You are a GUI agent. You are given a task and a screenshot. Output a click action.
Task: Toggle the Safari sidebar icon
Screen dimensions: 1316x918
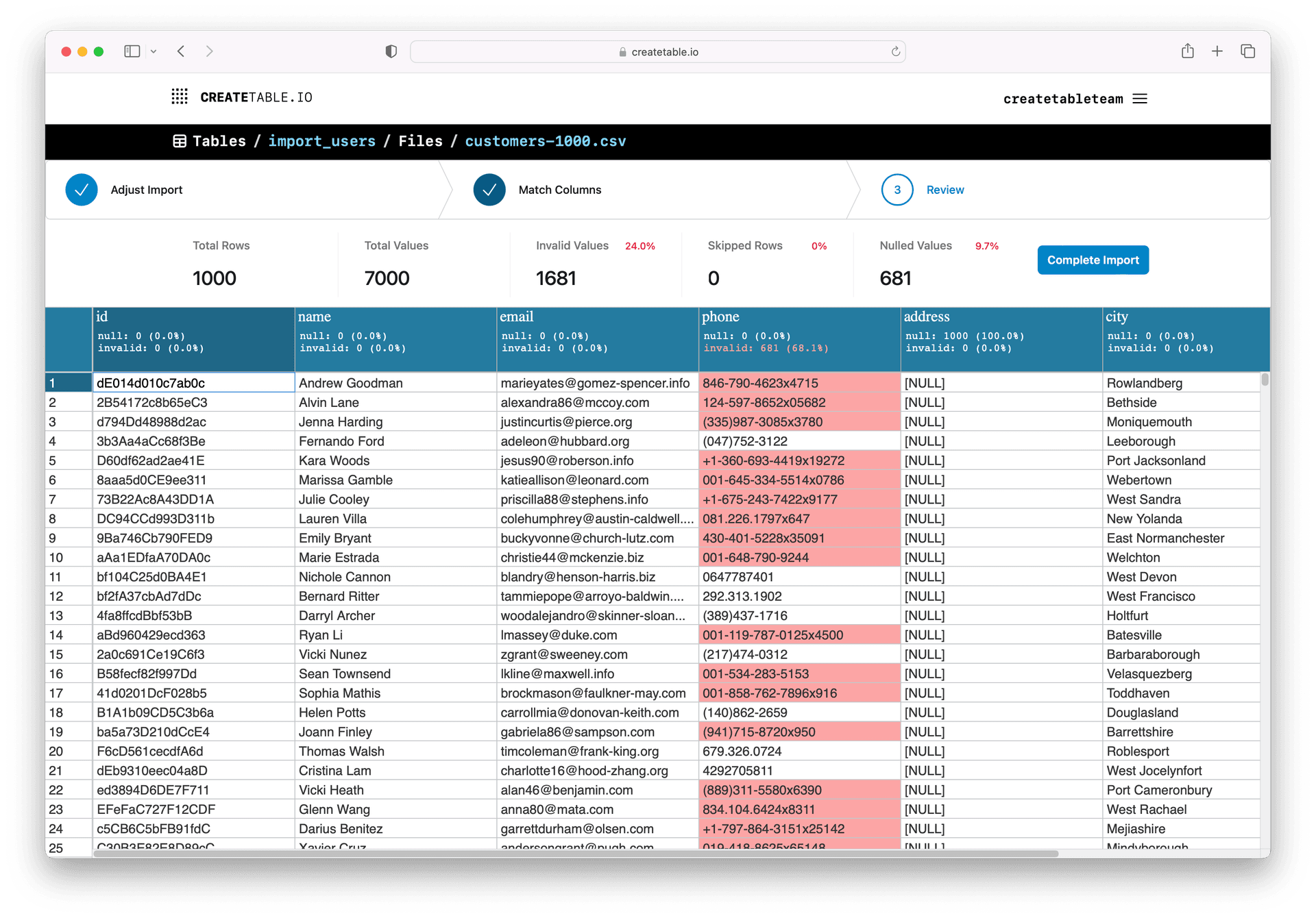(132, 51)
